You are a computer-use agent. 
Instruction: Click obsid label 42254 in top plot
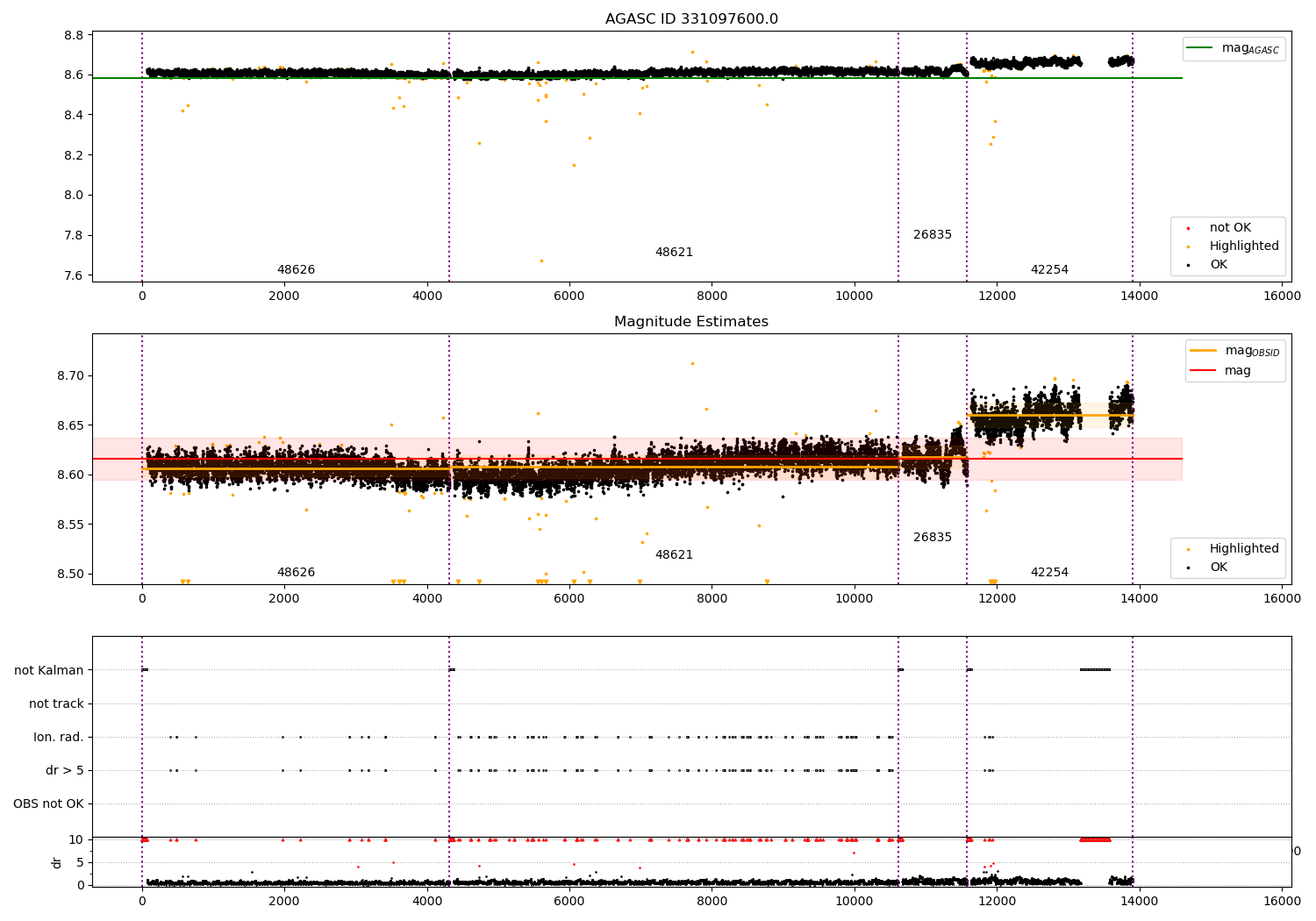click(x=1049, y=270)
